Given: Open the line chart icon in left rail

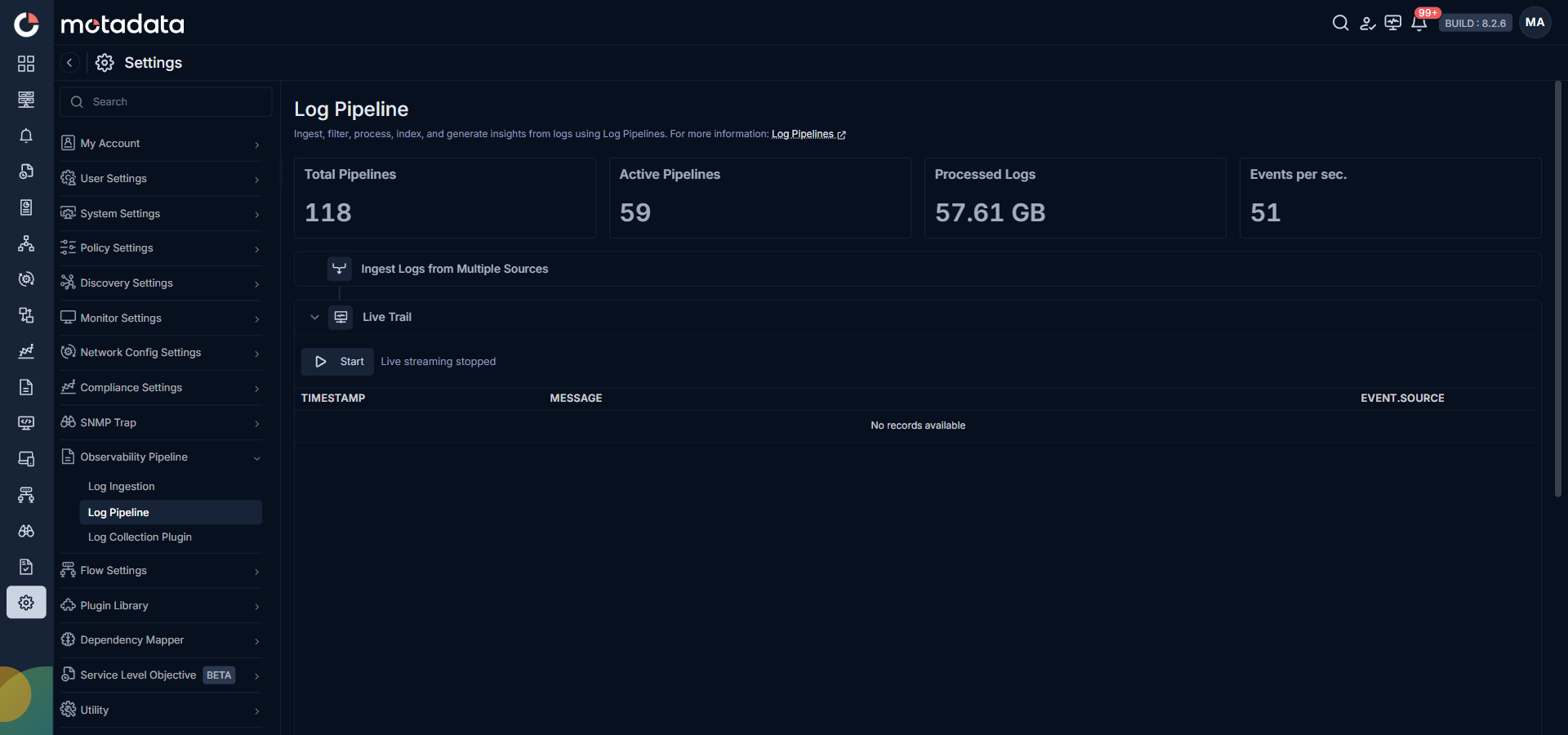Looking at the screenshot, I should 26,351.
